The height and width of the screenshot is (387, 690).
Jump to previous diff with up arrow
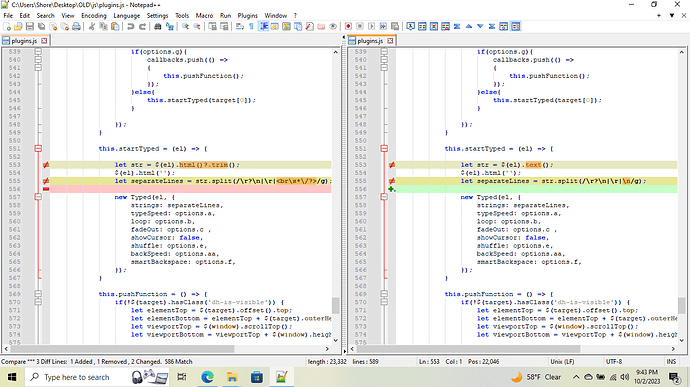[x=469, y=26]
